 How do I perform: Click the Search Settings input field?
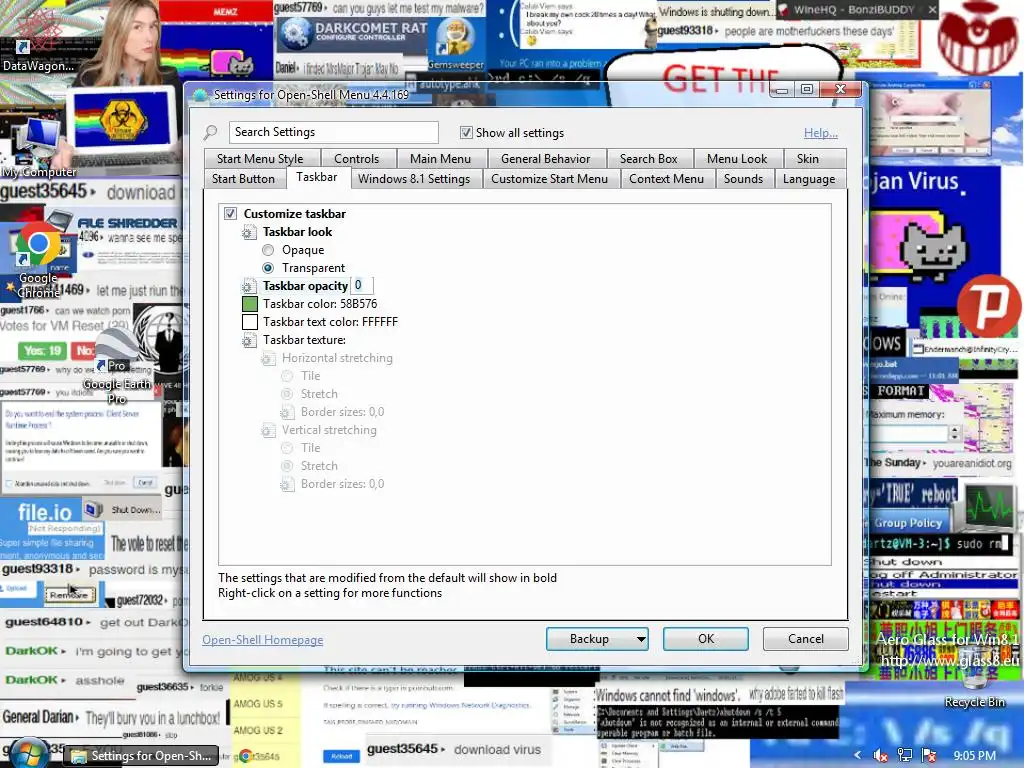[x=334, y=133]
